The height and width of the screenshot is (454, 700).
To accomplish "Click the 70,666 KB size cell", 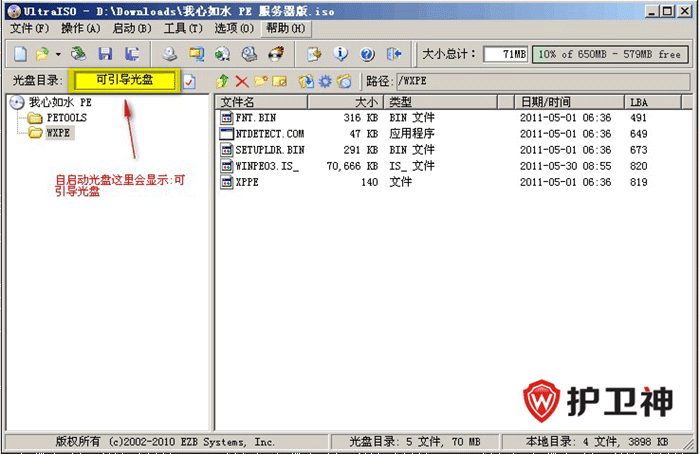I will point(352,166).
